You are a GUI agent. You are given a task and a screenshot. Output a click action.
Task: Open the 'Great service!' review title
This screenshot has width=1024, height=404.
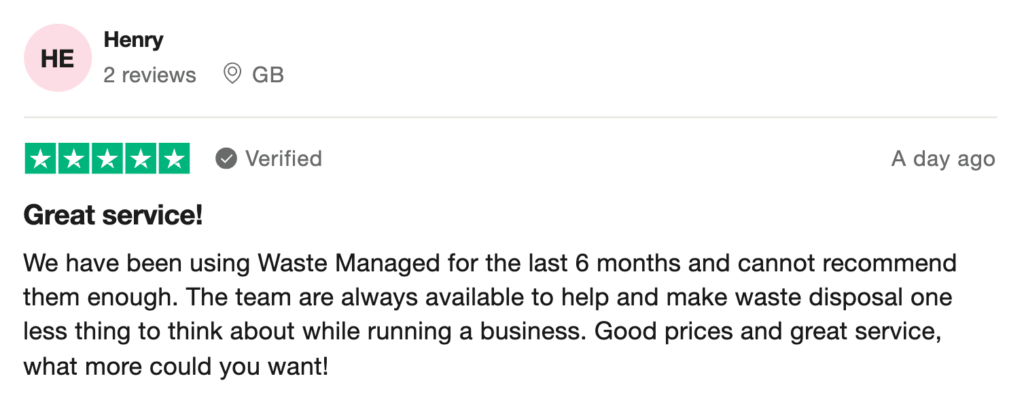coord(113,216)
